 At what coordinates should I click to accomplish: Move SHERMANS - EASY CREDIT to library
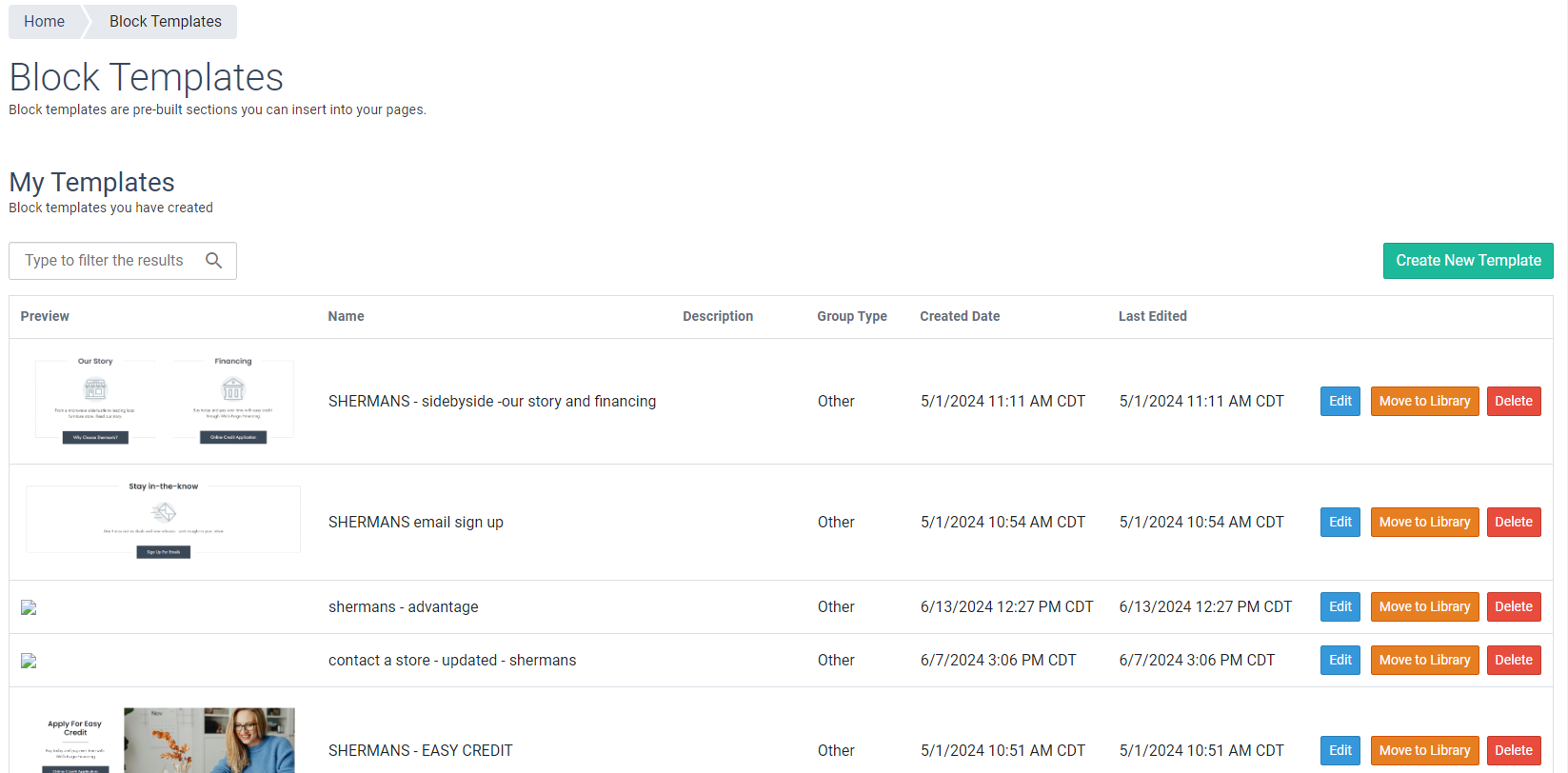1424,750
